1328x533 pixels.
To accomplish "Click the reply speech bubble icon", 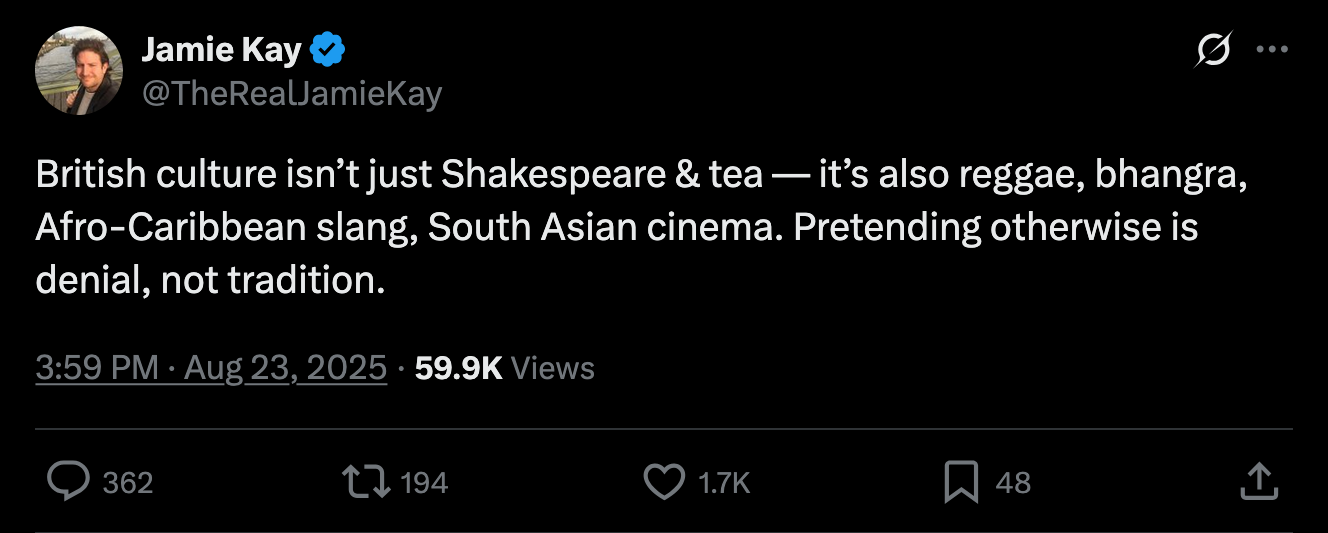I will [x=69, y=483].
